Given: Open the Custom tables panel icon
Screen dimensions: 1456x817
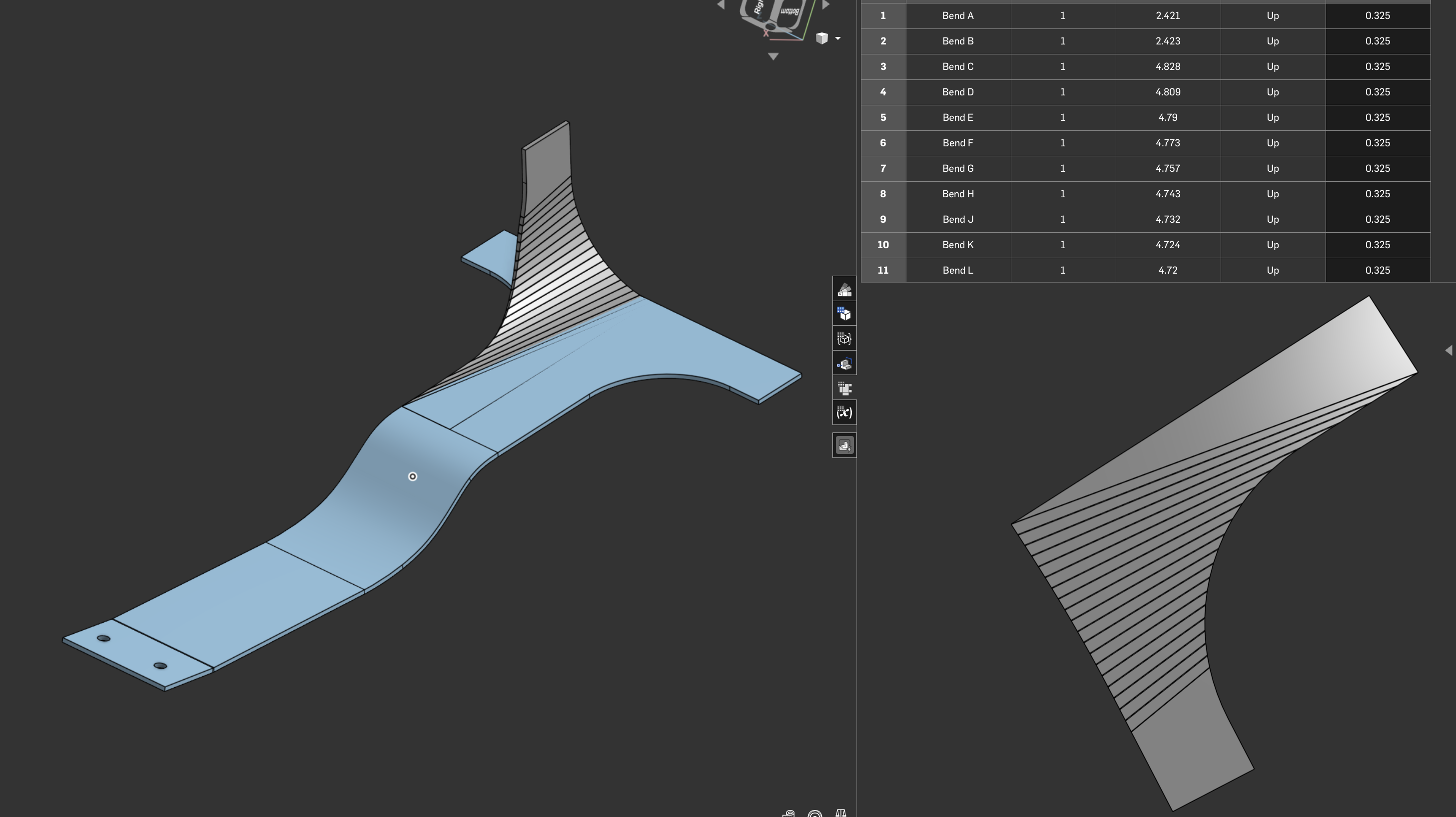Looking at the screenshot, I should tap(844, 339).
